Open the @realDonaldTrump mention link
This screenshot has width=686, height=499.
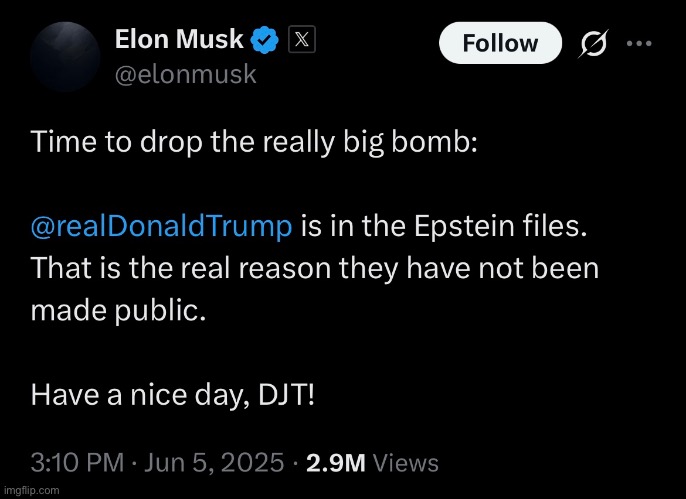(x=162, y=227)
